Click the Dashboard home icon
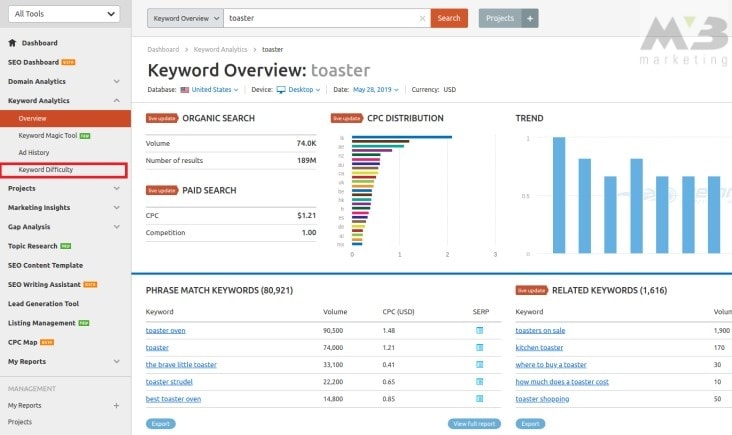The image size is (732, 435). 12,43
